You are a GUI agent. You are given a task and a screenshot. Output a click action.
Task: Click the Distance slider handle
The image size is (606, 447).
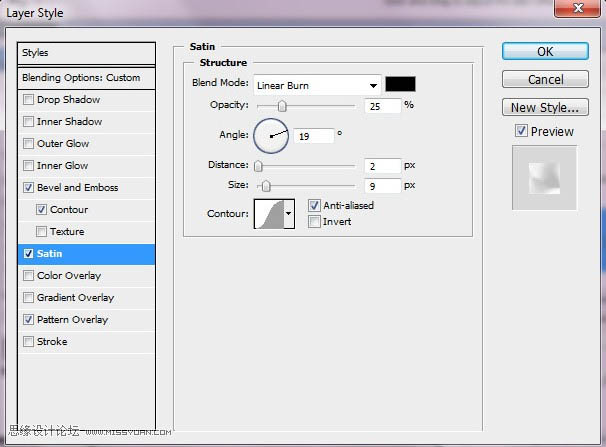258,166
